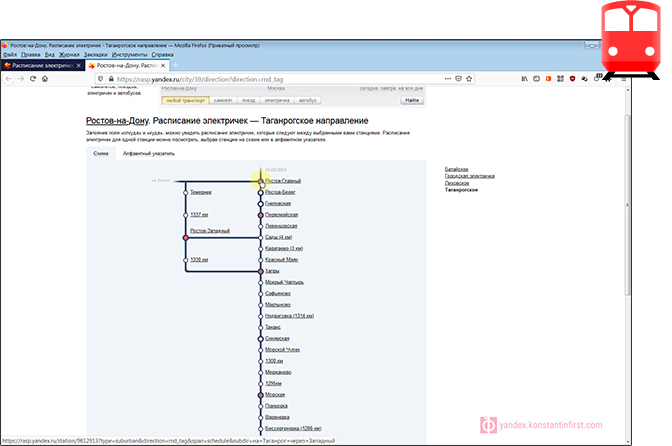Click the red shield extension icon

tap(572, 79)
